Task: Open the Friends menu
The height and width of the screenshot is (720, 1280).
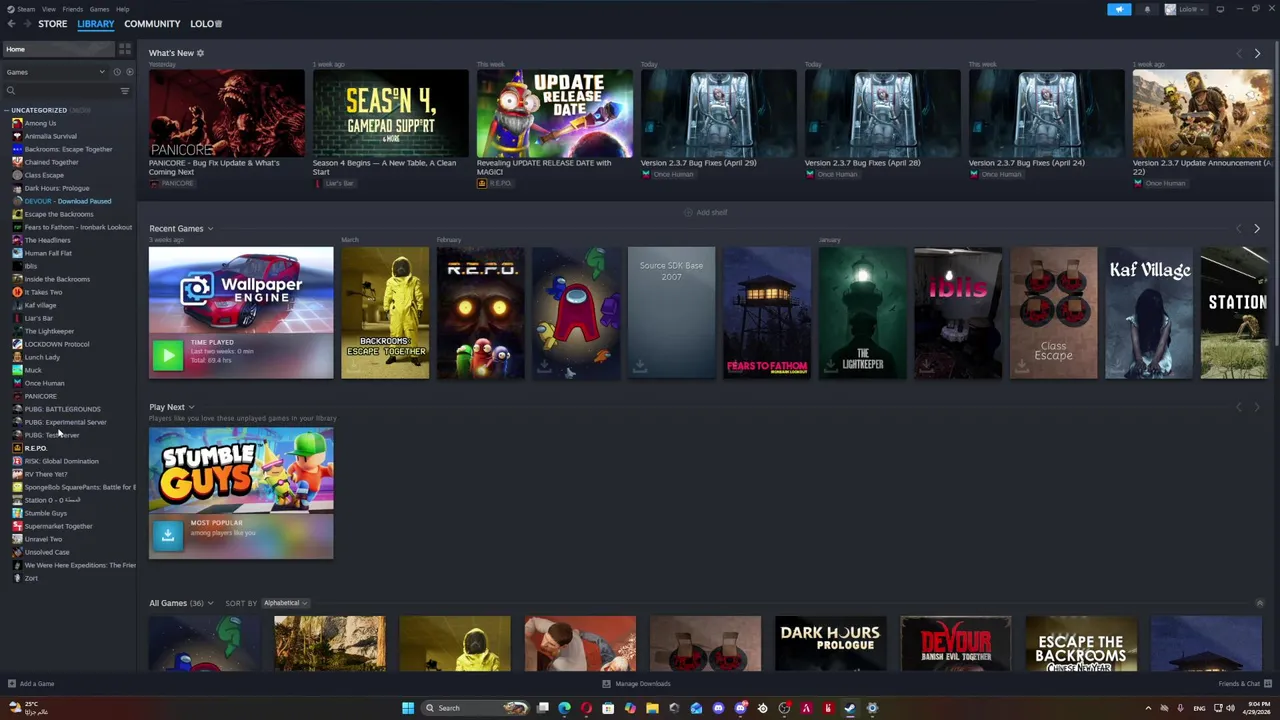Action: coord(73,9)
